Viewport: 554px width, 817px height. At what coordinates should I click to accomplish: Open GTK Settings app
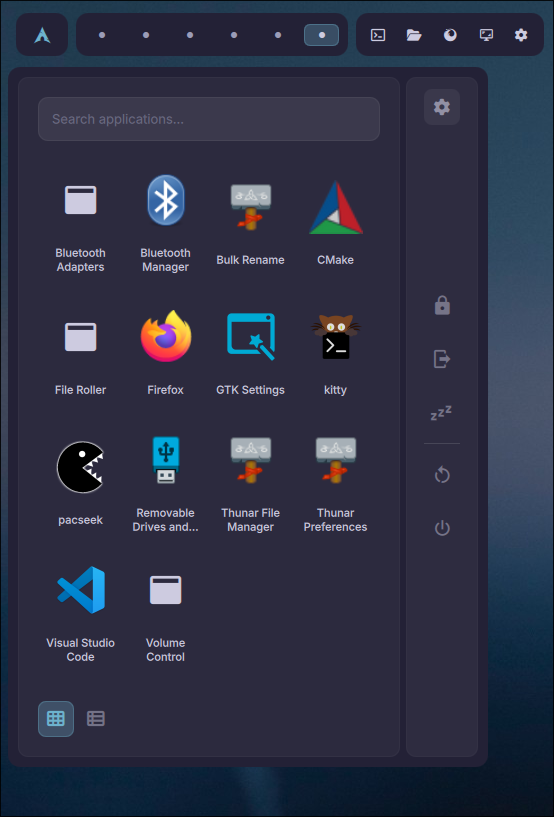pyautogui.click(x=250, y=354)
